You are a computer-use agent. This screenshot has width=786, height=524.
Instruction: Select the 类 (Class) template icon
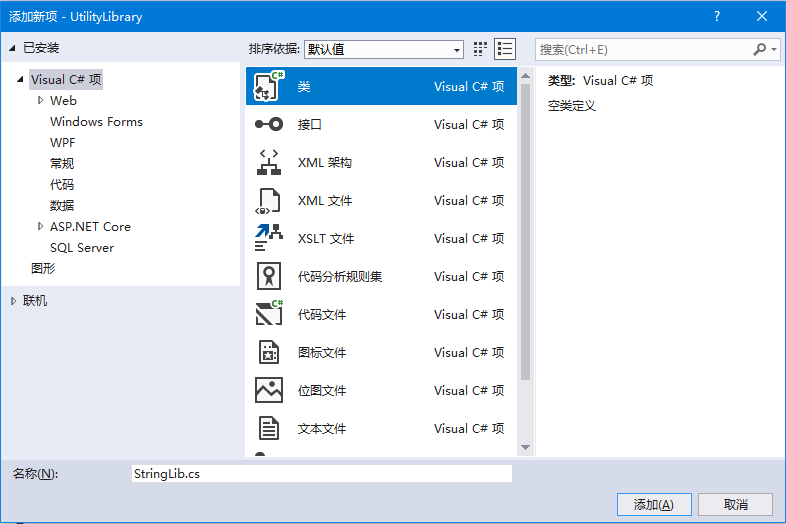269,87
